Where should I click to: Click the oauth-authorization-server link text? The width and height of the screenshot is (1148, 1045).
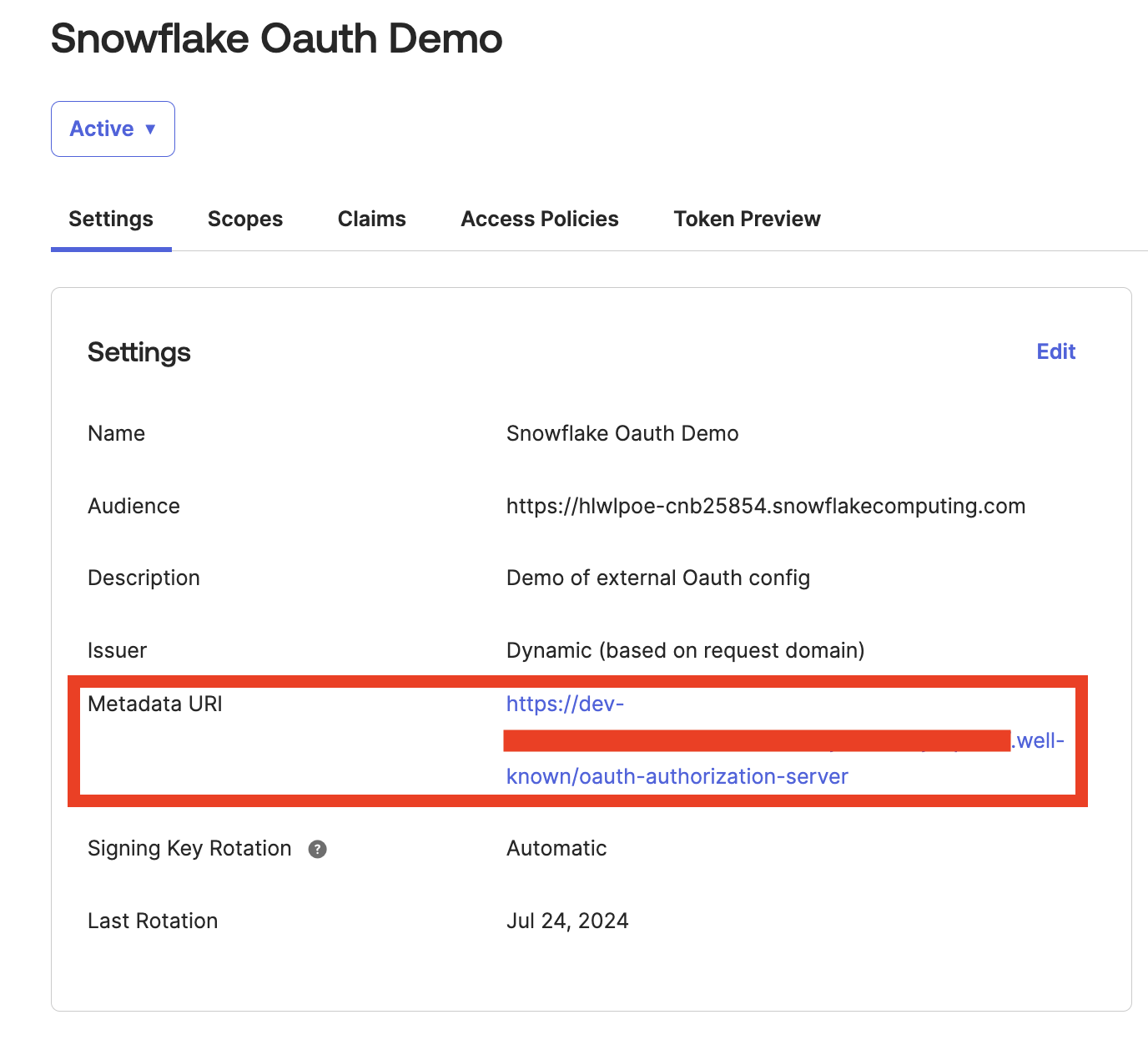[676, 776]
